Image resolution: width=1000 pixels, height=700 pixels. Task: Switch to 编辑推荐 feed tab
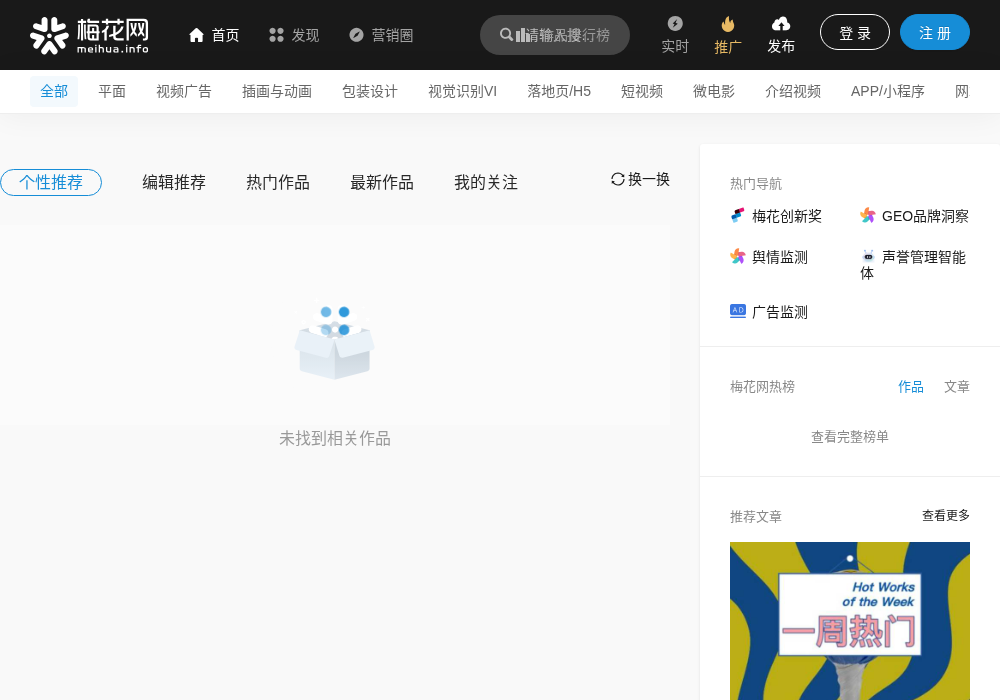pos(174,182)
